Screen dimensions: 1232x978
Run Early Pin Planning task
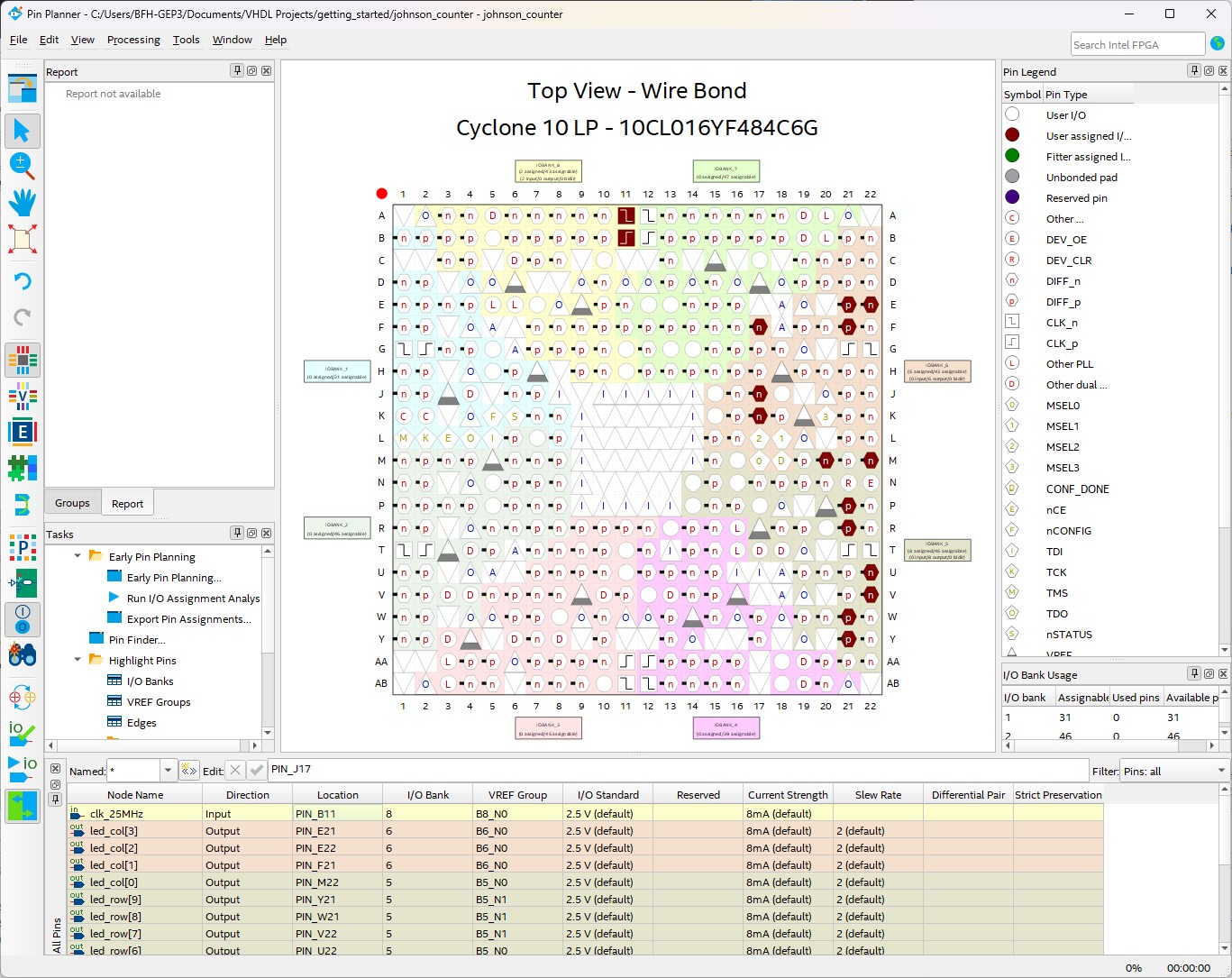coord(174,578)
